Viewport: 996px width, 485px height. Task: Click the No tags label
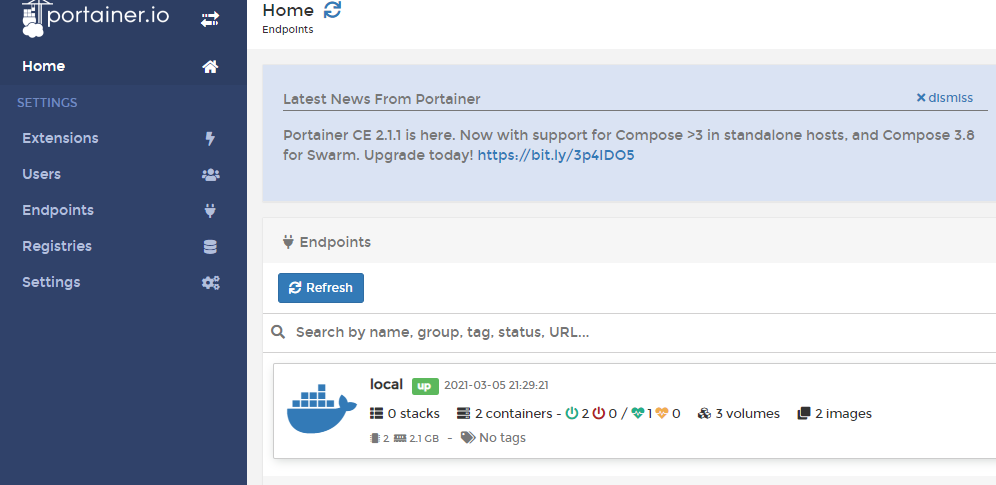coord(502,437)
